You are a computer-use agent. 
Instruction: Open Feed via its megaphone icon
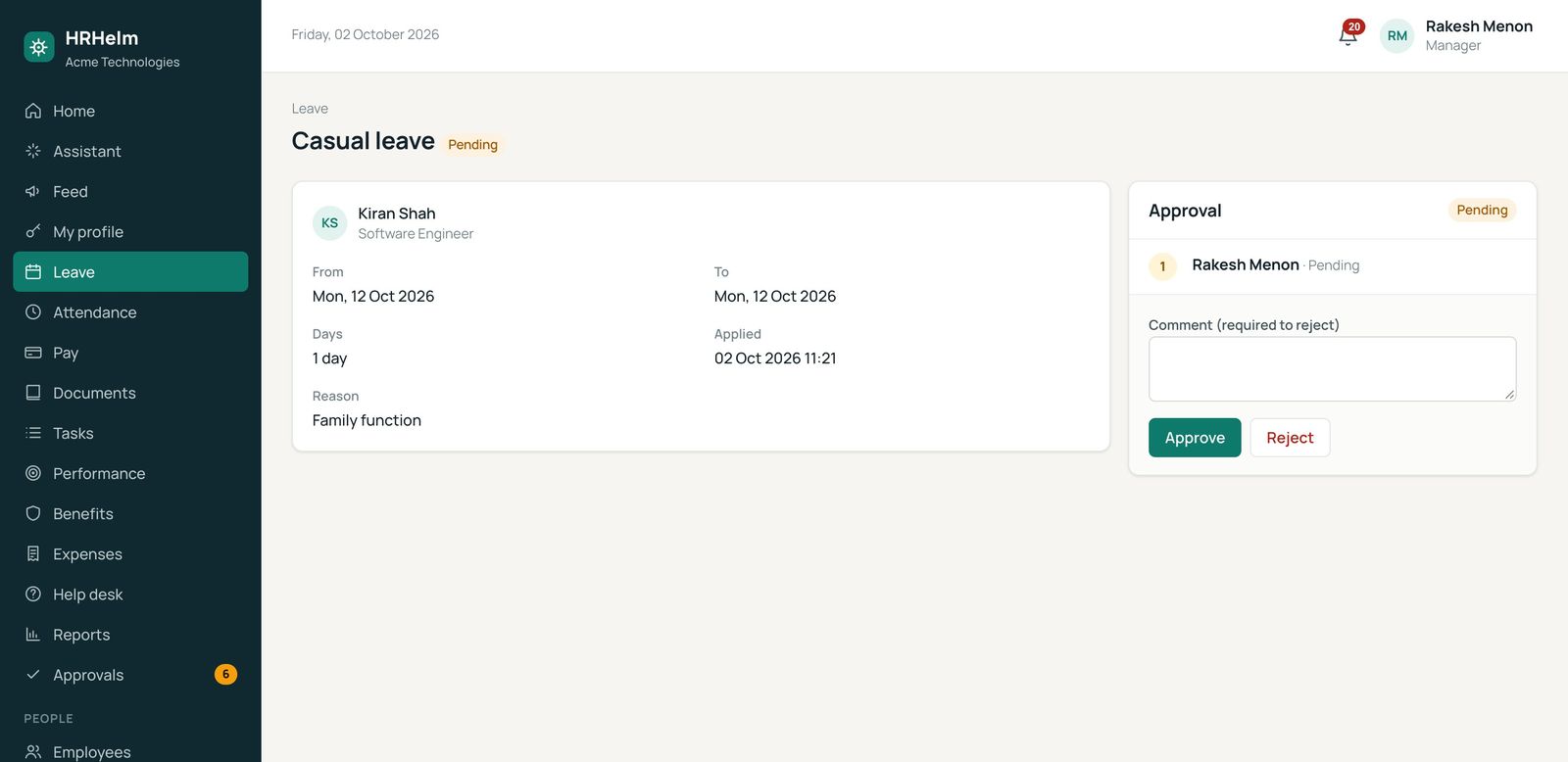pos(33,191)
